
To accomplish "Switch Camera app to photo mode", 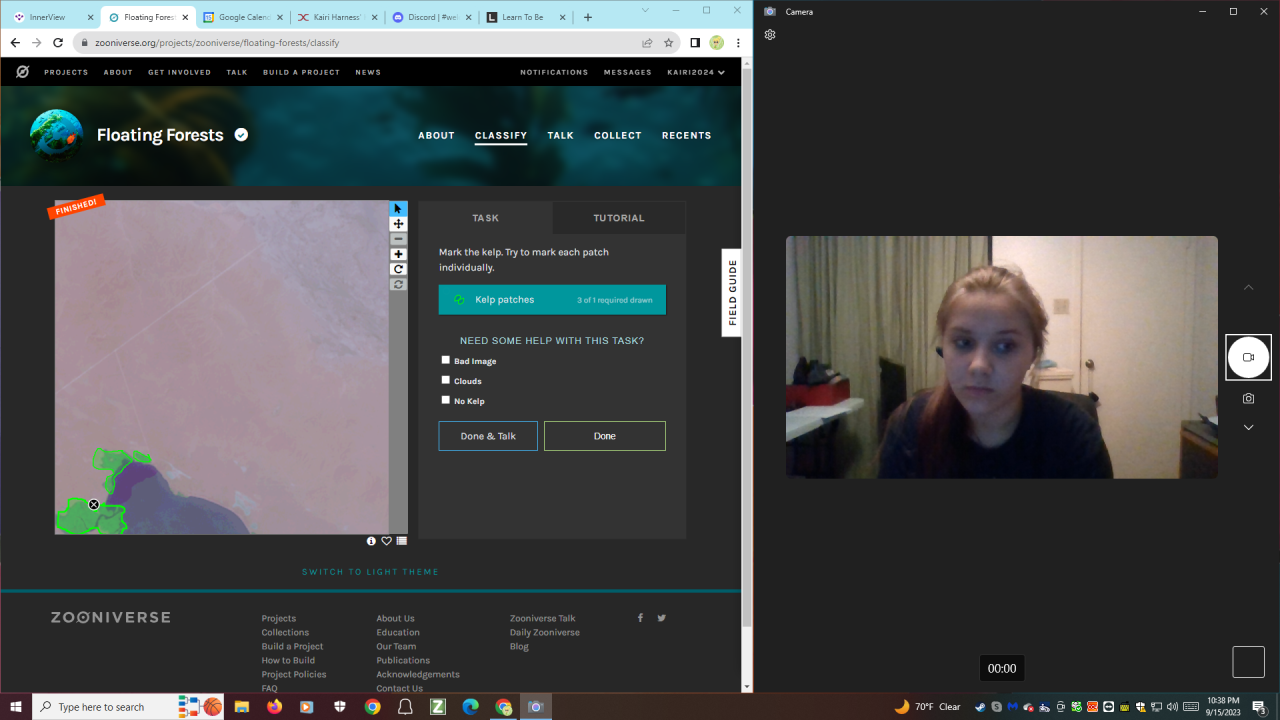I will click(1248, 398).
